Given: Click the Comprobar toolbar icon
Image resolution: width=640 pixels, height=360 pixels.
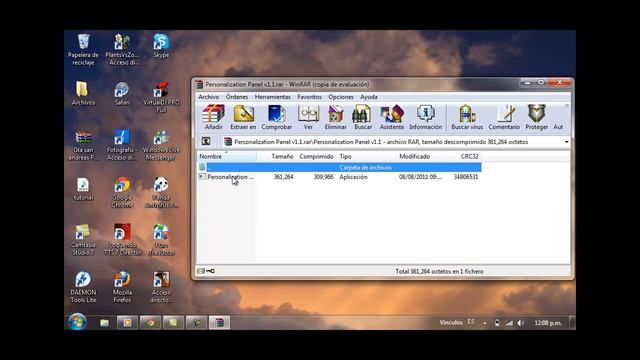Looking at the screenshot, I should click(x=277, y=118).
